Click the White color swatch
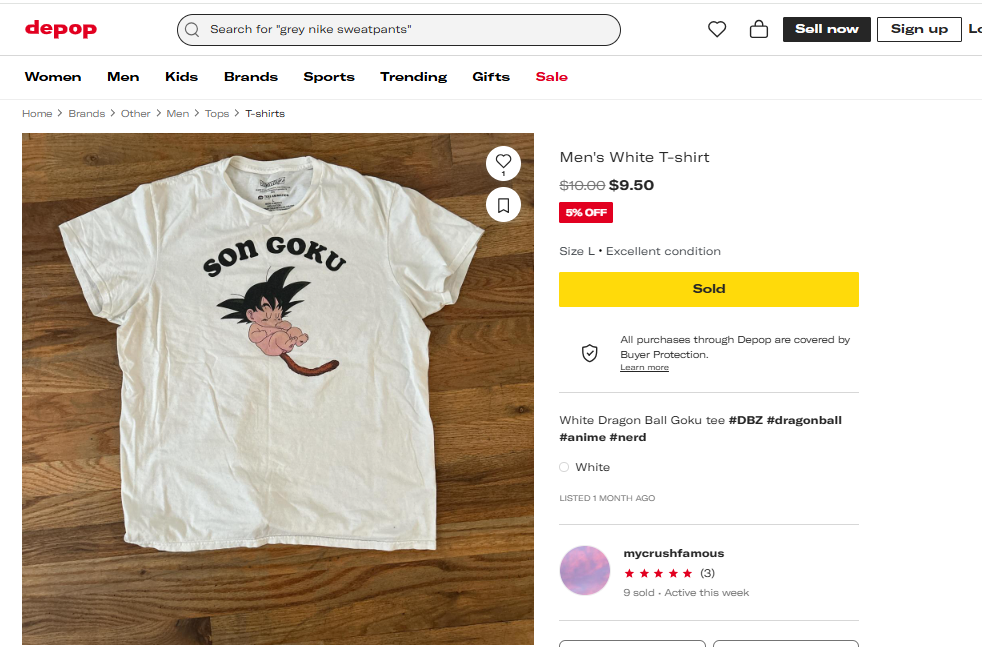 point(564,467)
